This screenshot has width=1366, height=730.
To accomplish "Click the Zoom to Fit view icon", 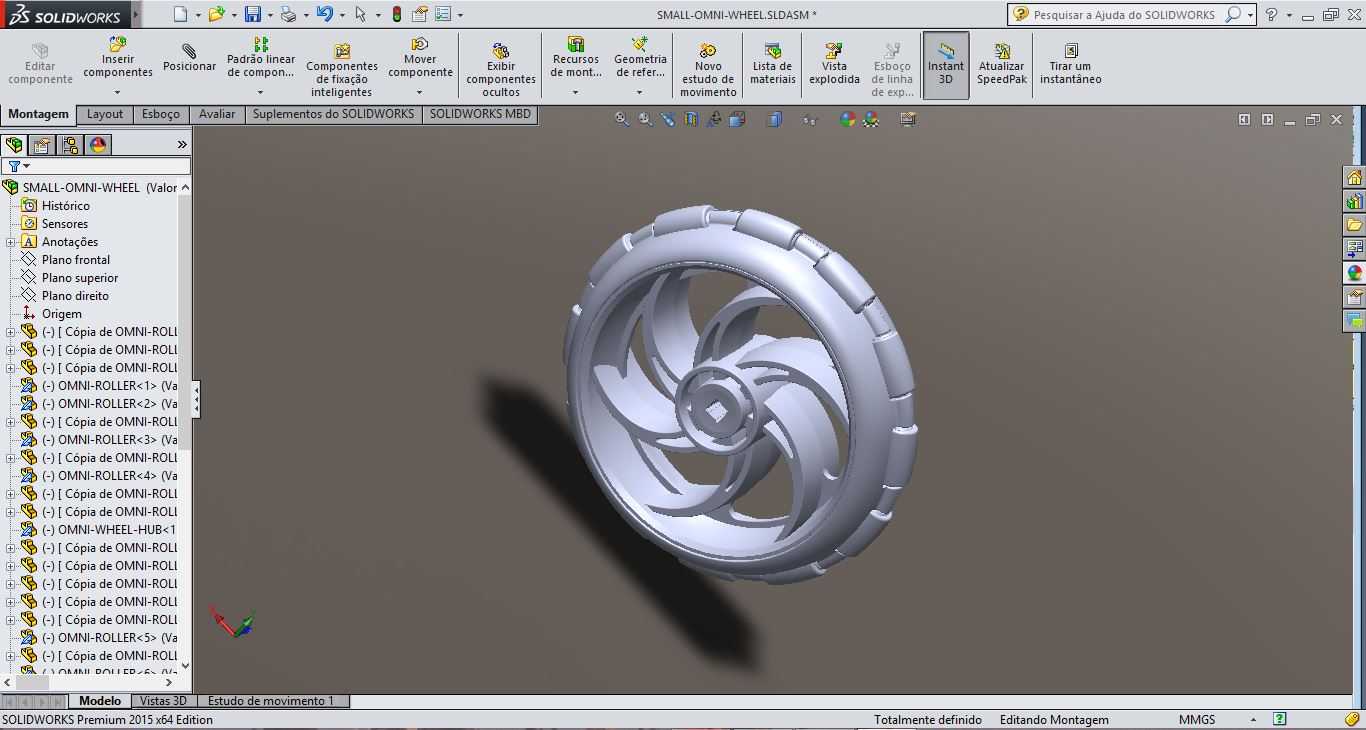I will point(622,119).
